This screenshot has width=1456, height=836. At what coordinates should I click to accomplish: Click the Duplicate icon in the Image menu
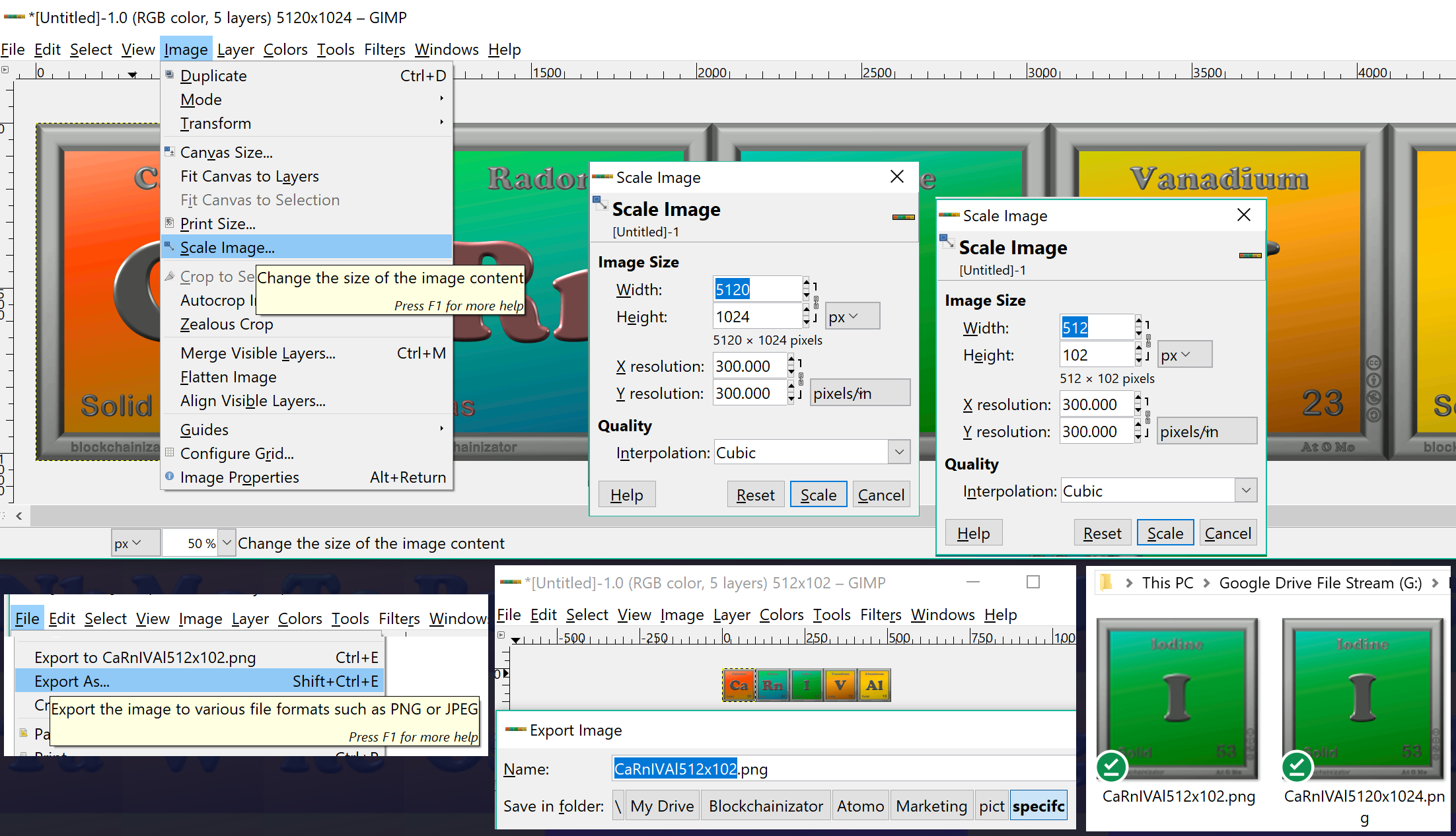pyautogui.click(x=170, y=75)
